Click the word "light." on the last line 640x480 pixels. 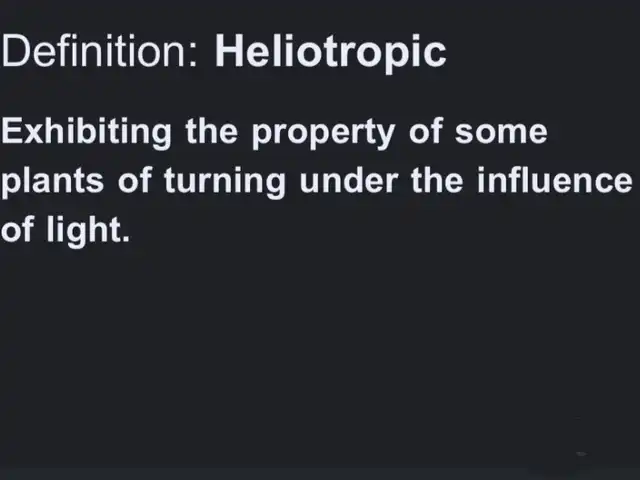pos(88,231)
